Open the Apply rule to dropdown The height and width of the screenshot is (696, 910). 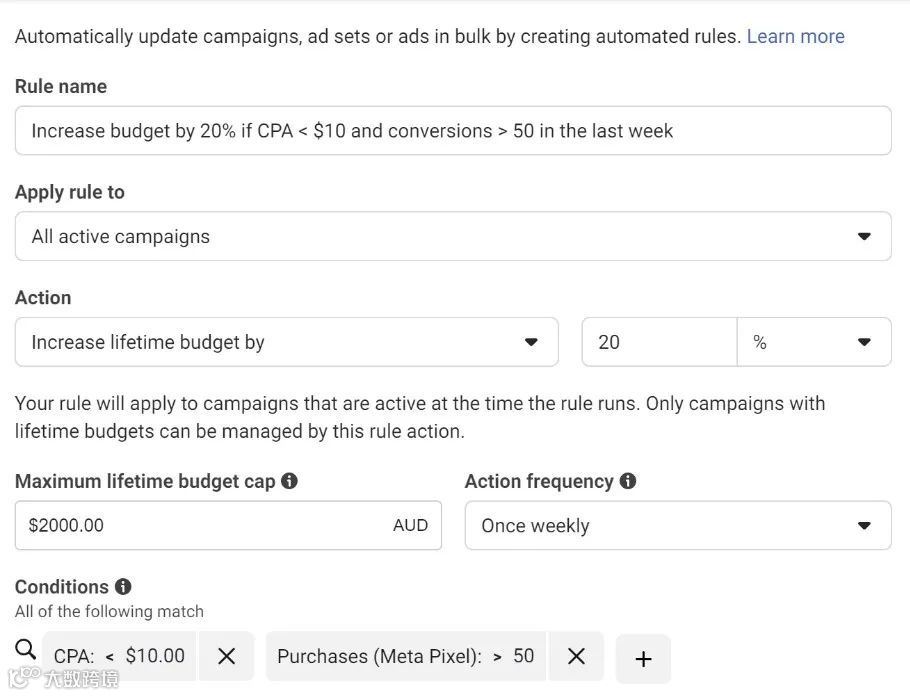[452, 237]
